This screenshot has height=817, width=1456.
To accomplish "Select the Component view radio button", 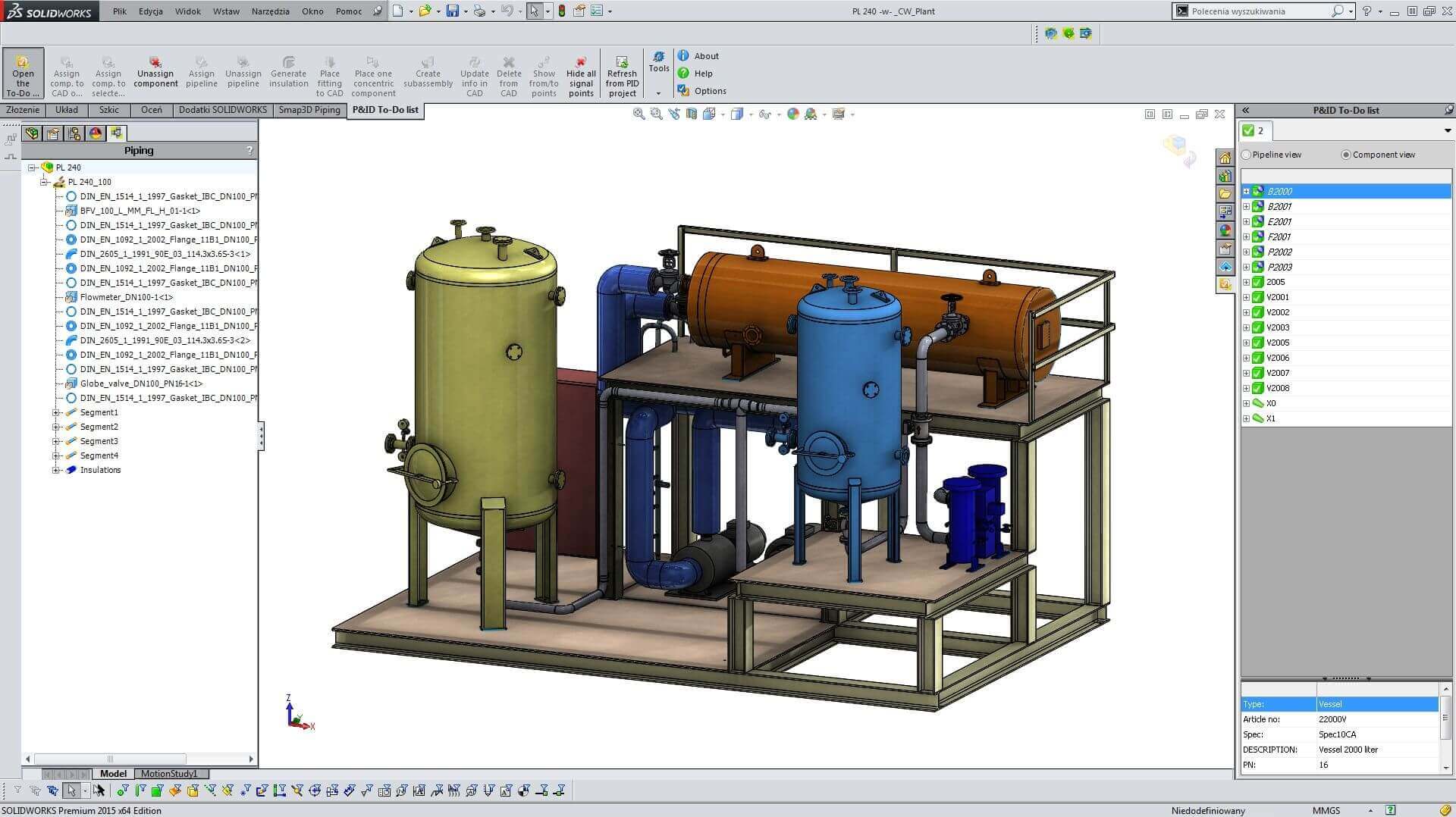I will [1346, 155].
